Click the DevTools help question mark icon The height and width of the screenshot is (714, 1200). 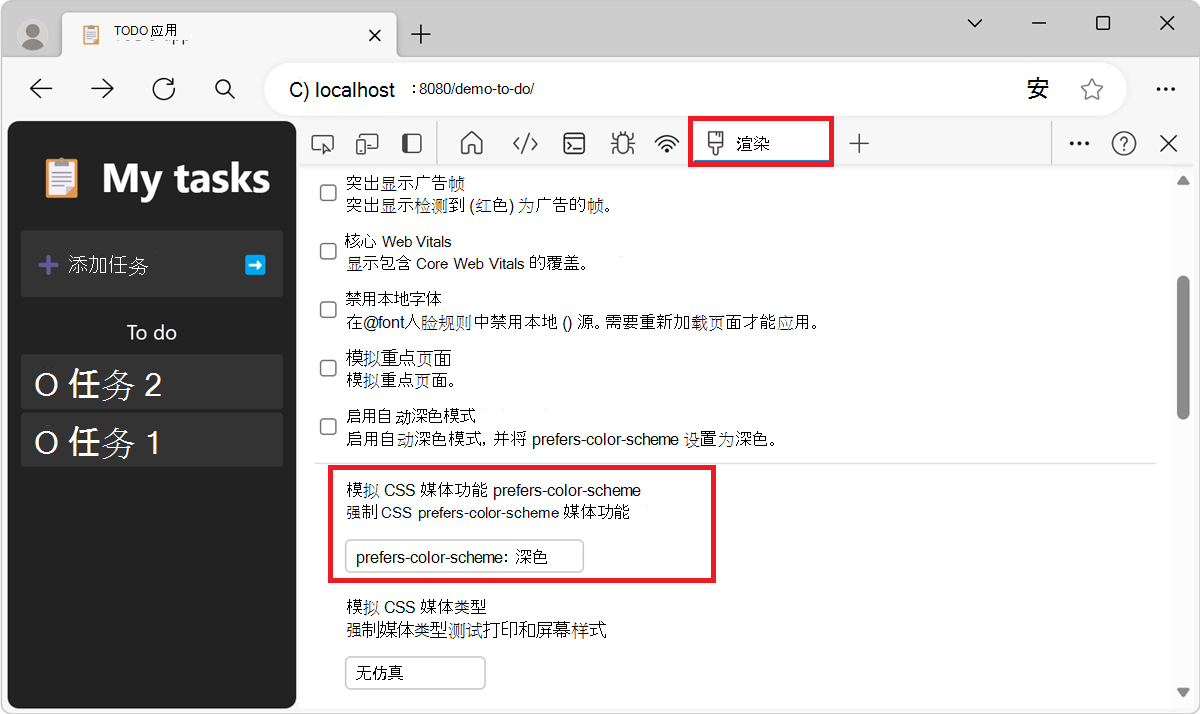tap(1123, 143)
